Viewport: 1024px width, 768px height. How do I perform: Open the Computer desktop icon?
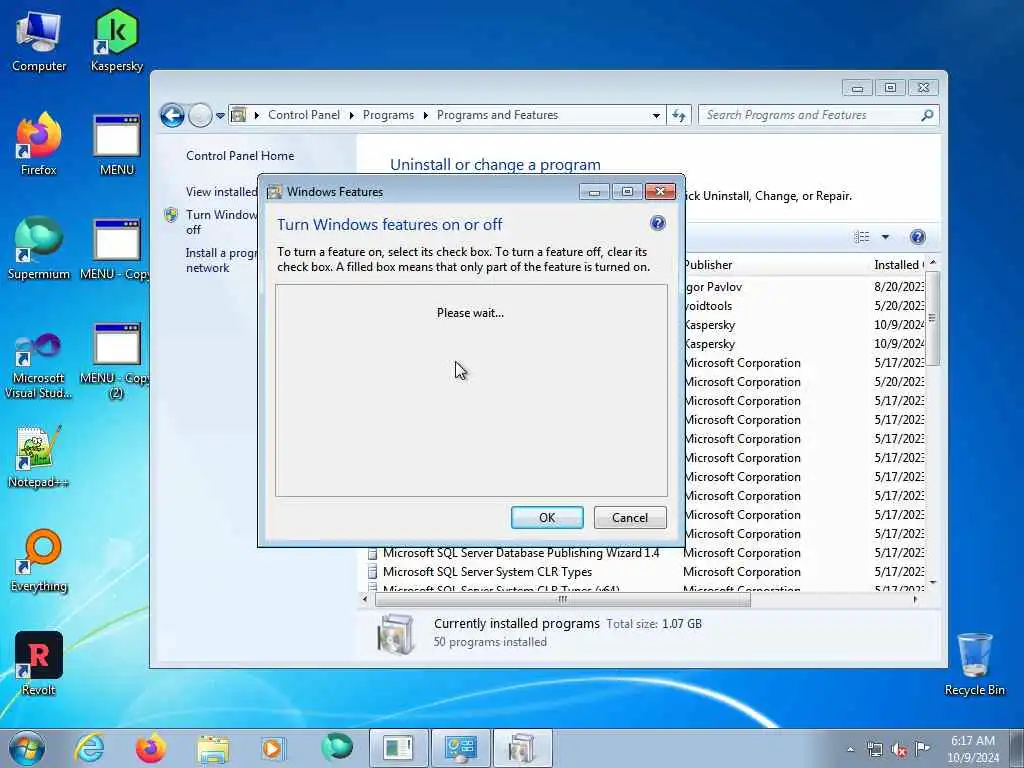tap(39, 40)
